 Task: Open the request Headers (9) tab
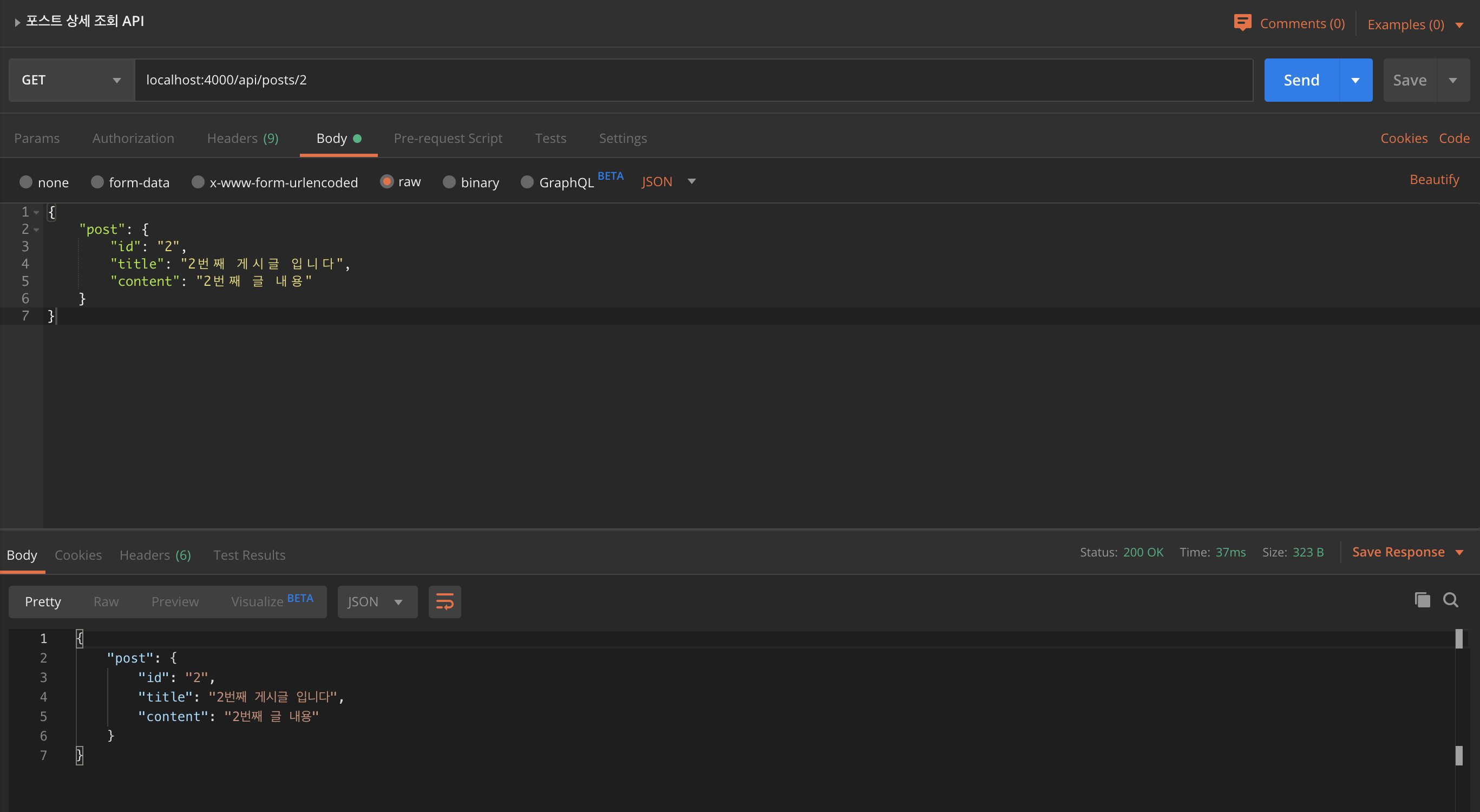coord(243,138)
